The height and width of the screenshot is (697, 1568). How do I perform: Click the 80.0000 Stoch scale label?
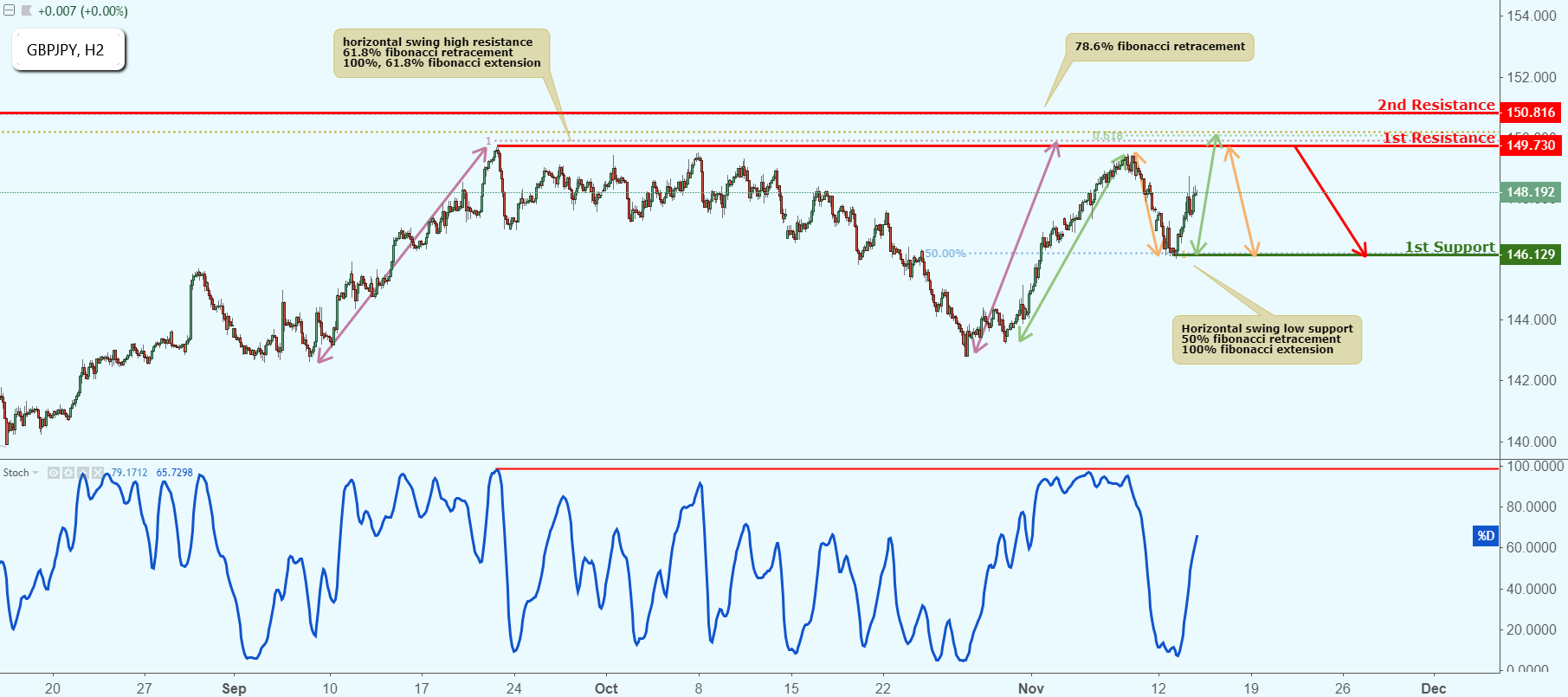tap(1531, 507)
